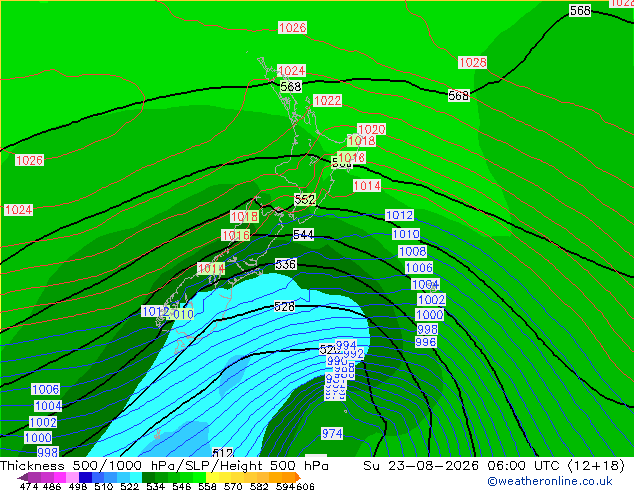This screenshot has width=634, height=490.
Task: Click the legend value 606
Action: pyautogui.click(x=305, y=486)
